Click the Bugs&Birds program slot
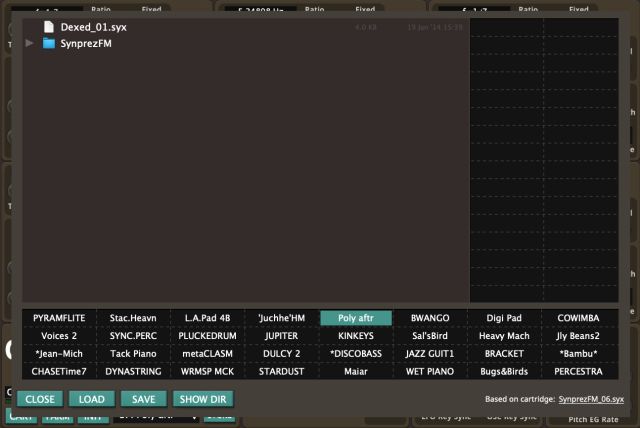This screenshot has width=640, height=428. (504, 371)
